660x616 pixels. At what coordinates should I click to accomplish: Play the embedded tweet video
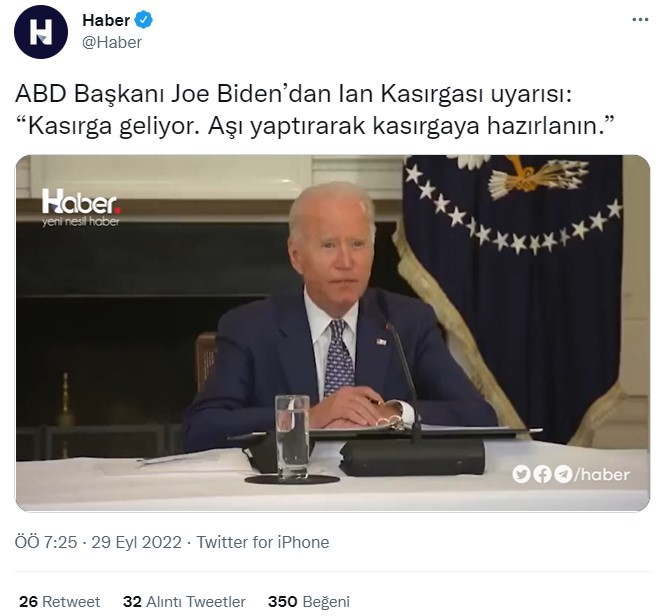(333, 333)
